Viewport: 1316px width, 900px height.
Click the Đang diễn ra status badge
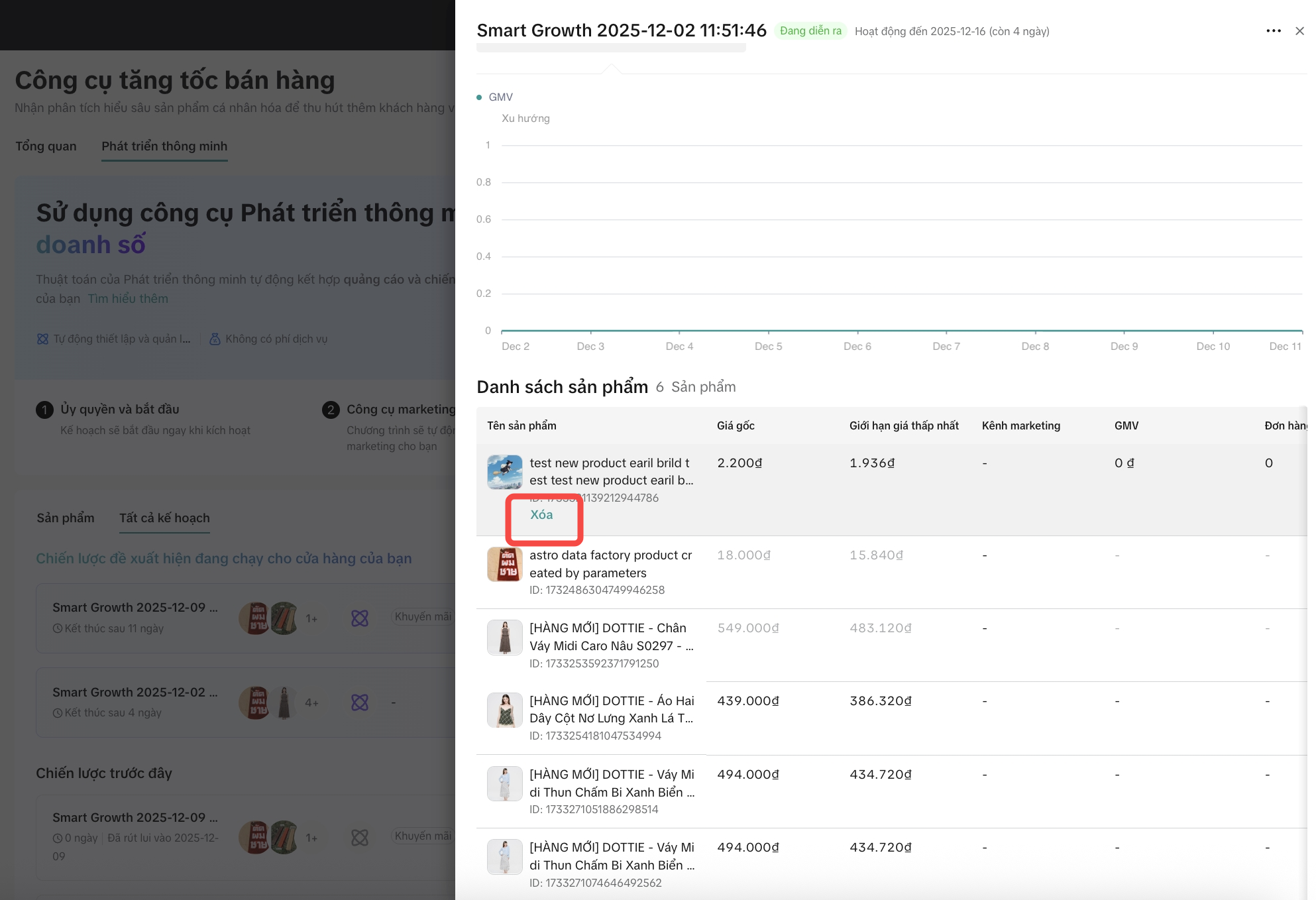[x=810, y=31]
